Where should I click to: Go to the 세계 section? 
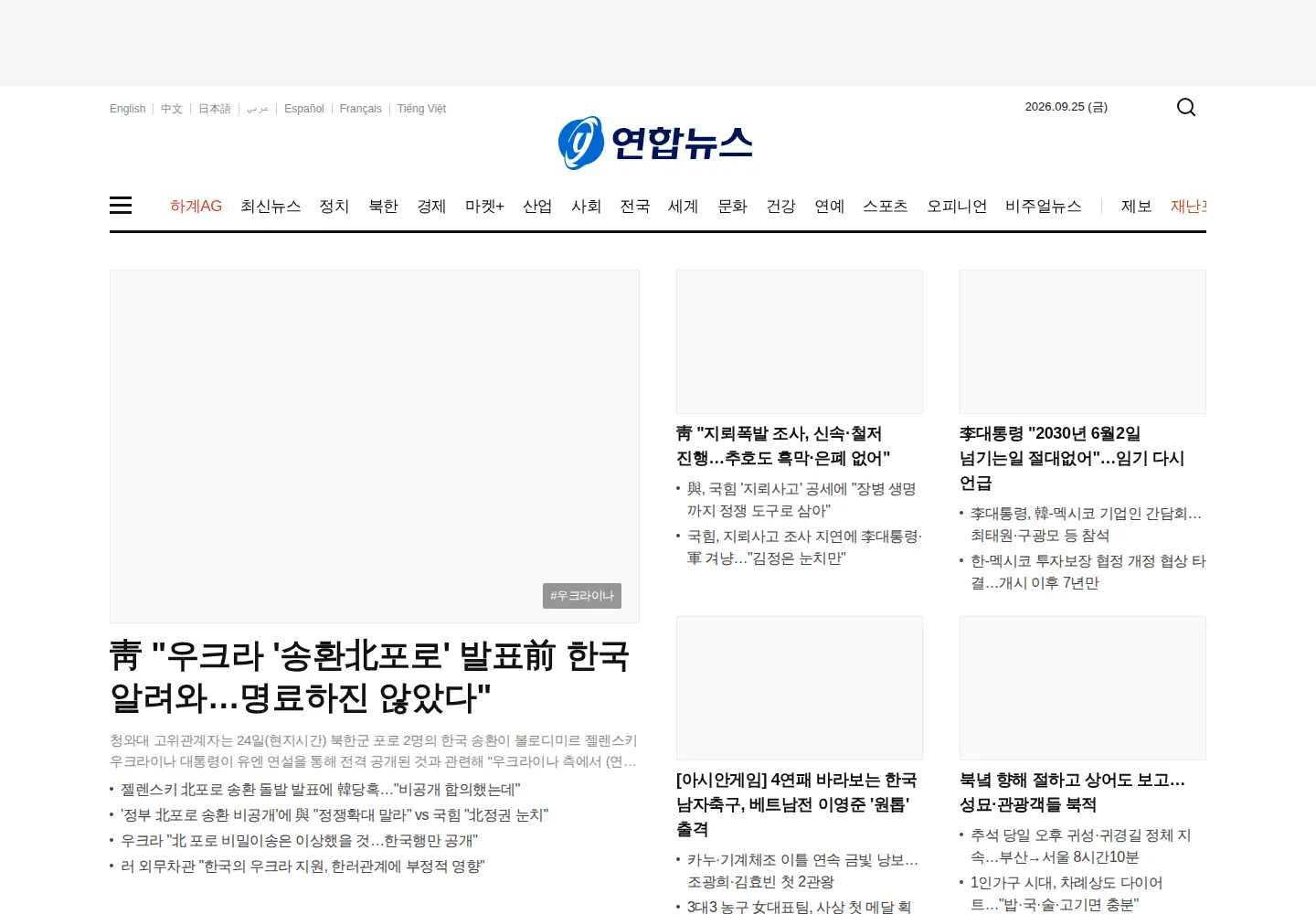point(684,207)
